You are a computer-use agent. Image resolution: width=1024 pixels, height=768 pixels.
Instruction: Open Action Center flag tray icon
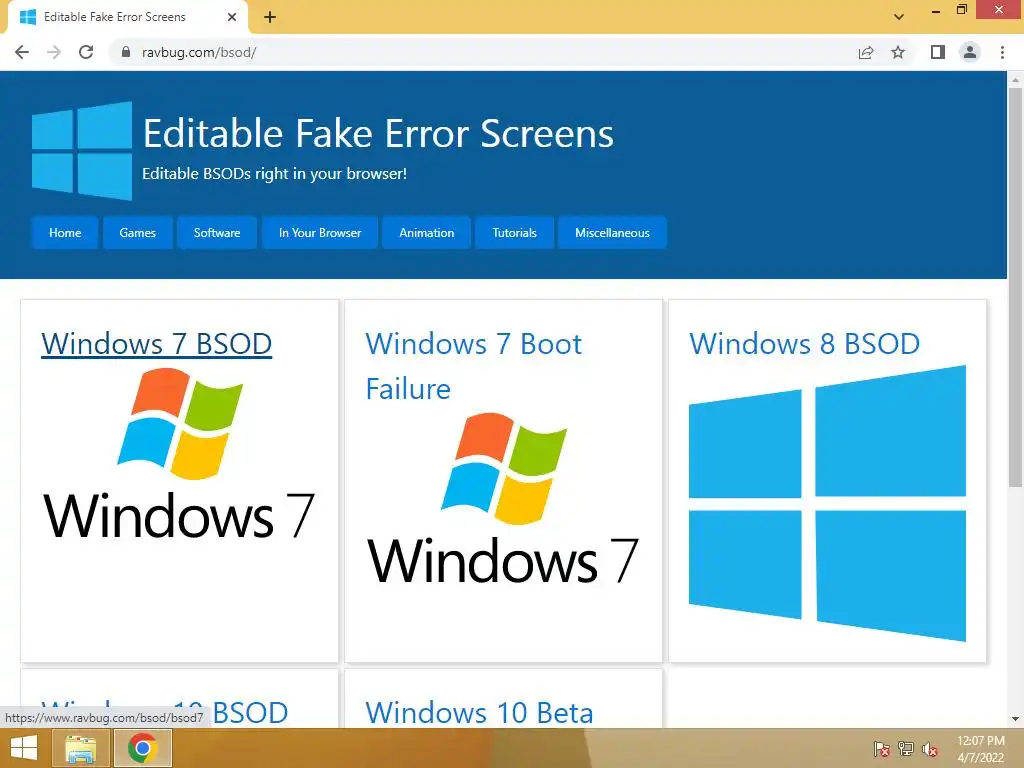(x=882, y=749)
